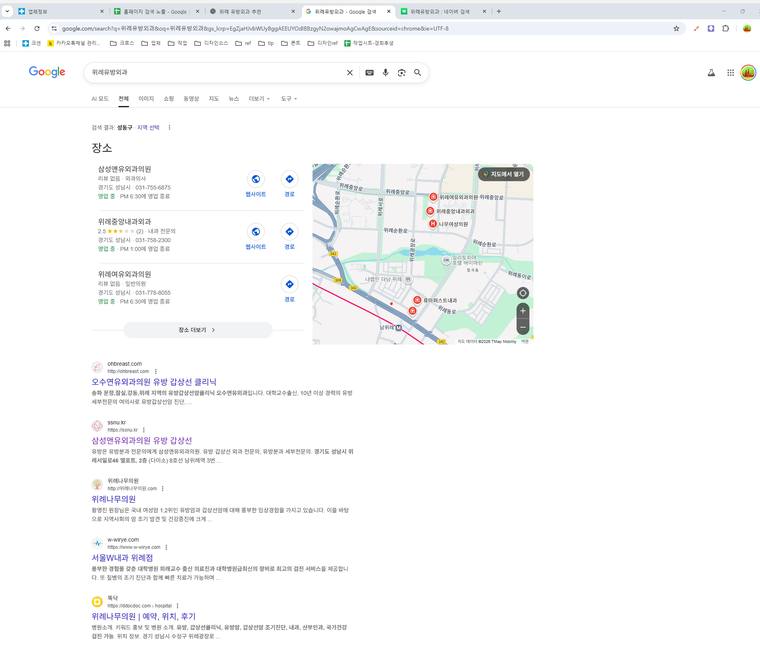
Task: Click 지도에서 열기 button on map
Action: [504, 174]
